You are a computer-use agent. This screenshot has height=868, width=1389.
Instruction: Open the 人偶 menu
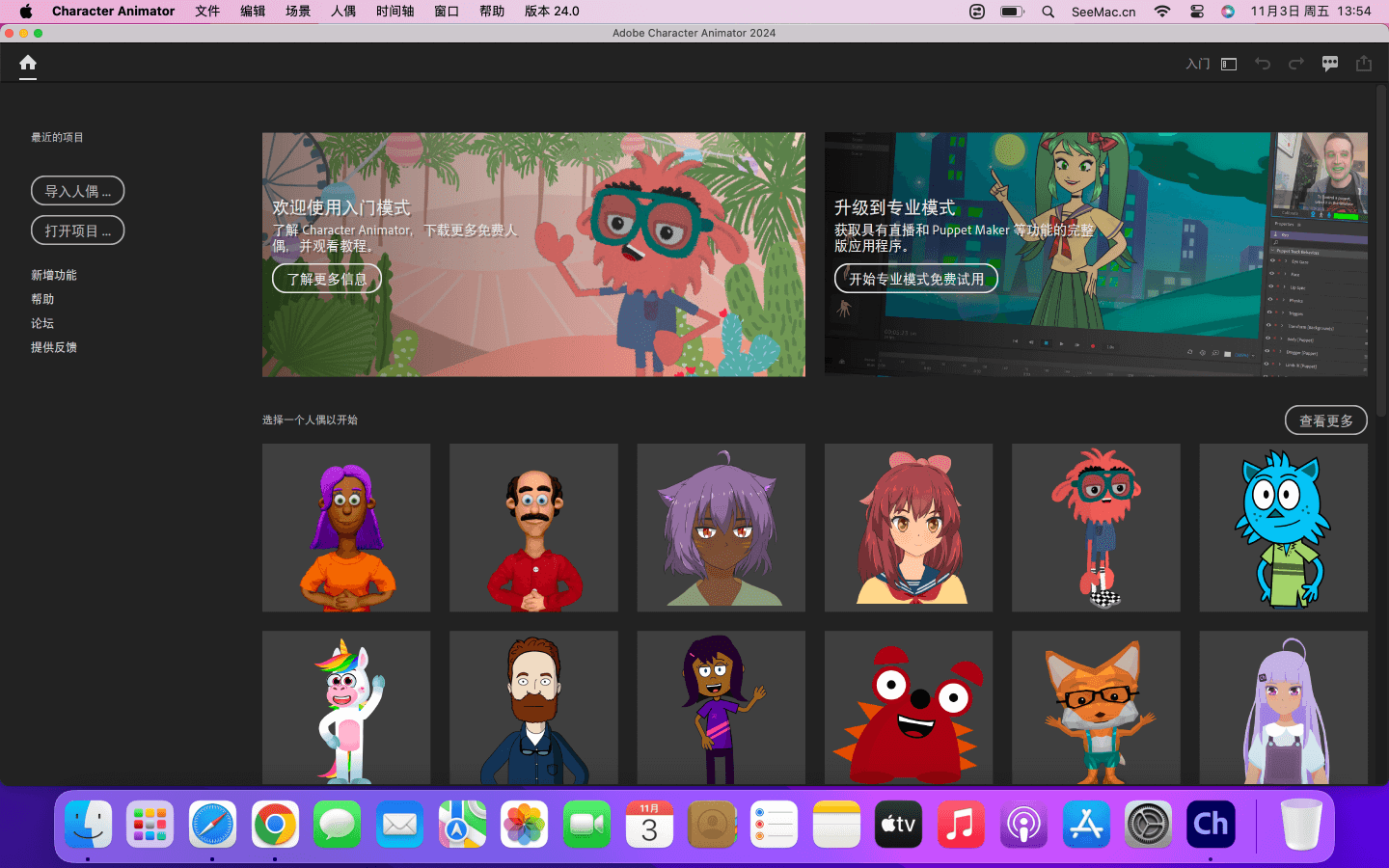point(343,12)
